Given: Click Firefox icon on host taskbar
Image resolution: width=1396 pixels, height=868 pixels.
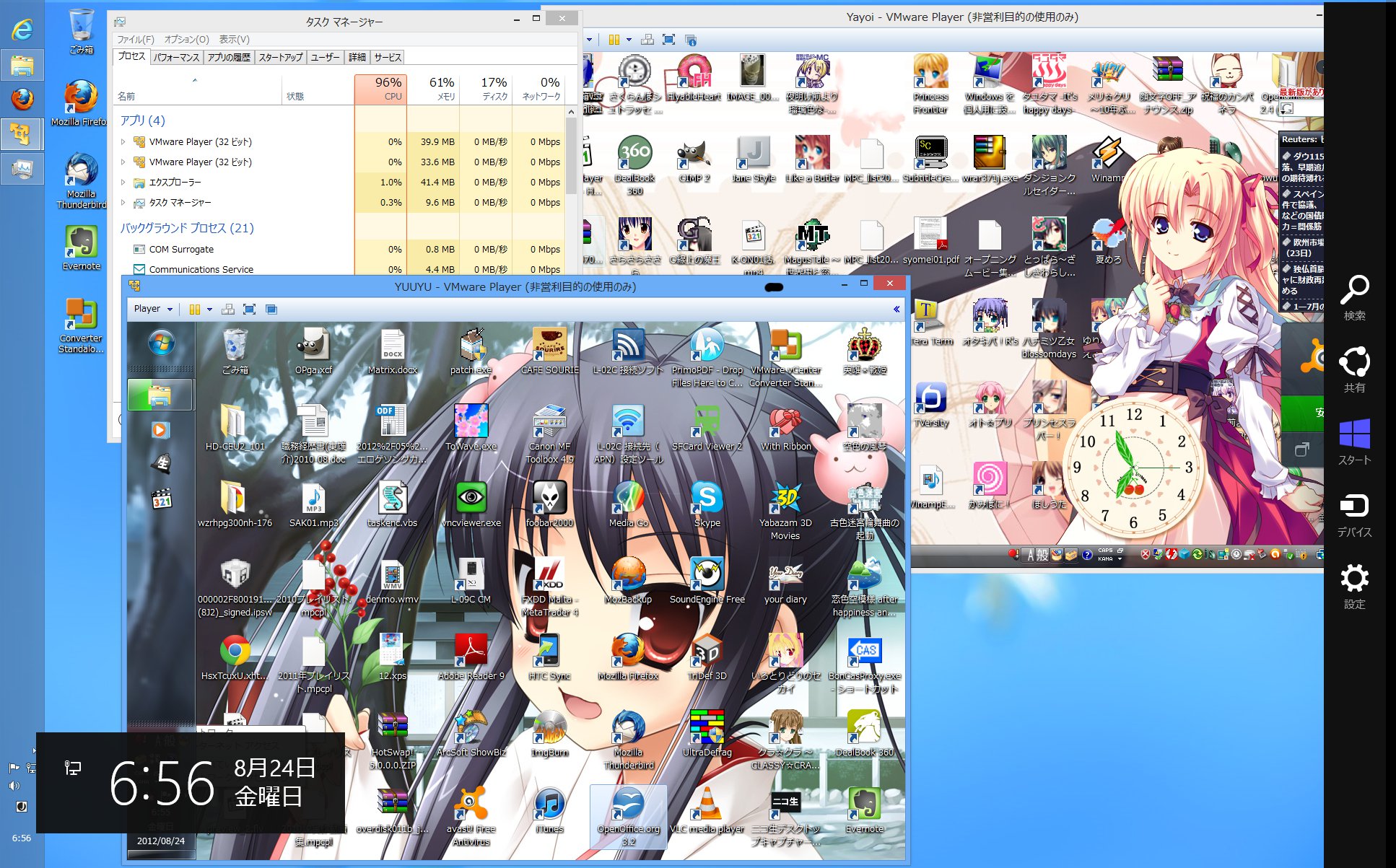Looking at the screenshot, I should pyautogui.click(x=22, y=99).
